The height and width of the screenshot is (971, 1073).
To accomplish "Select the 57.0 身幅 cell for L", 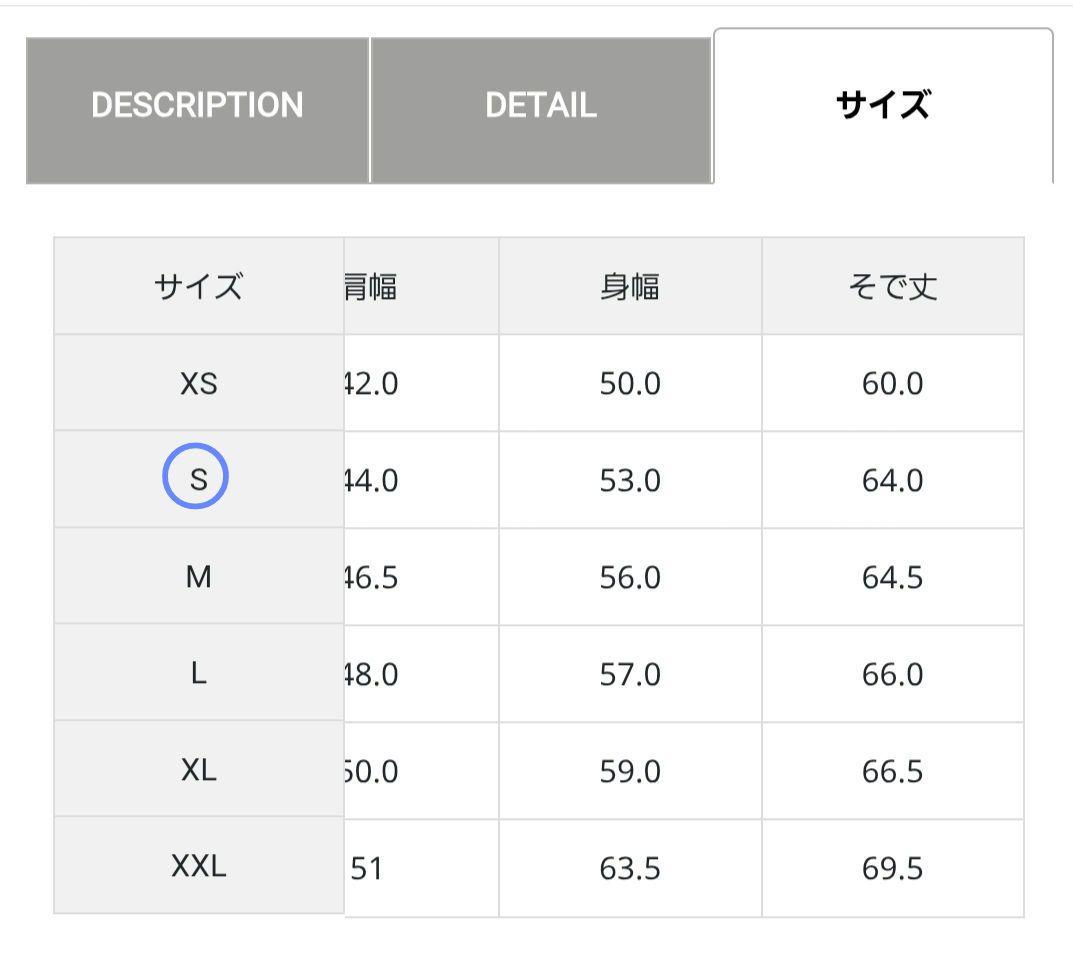I will [630, 673].
